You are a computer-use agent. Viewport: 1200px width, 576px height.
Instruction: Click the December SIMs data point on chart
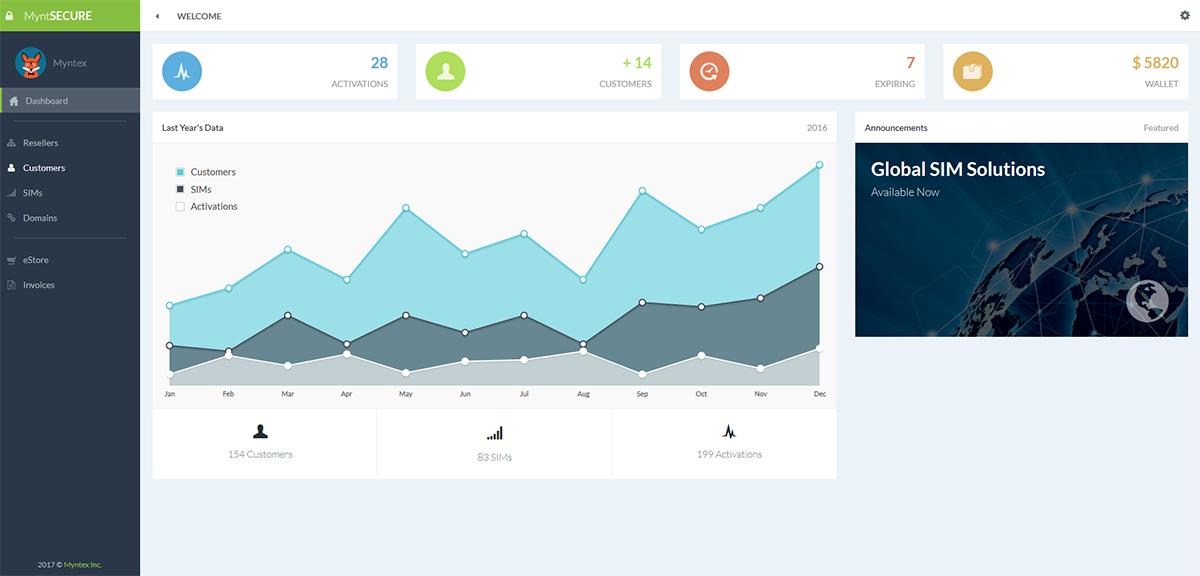click(x=819, y=267)
